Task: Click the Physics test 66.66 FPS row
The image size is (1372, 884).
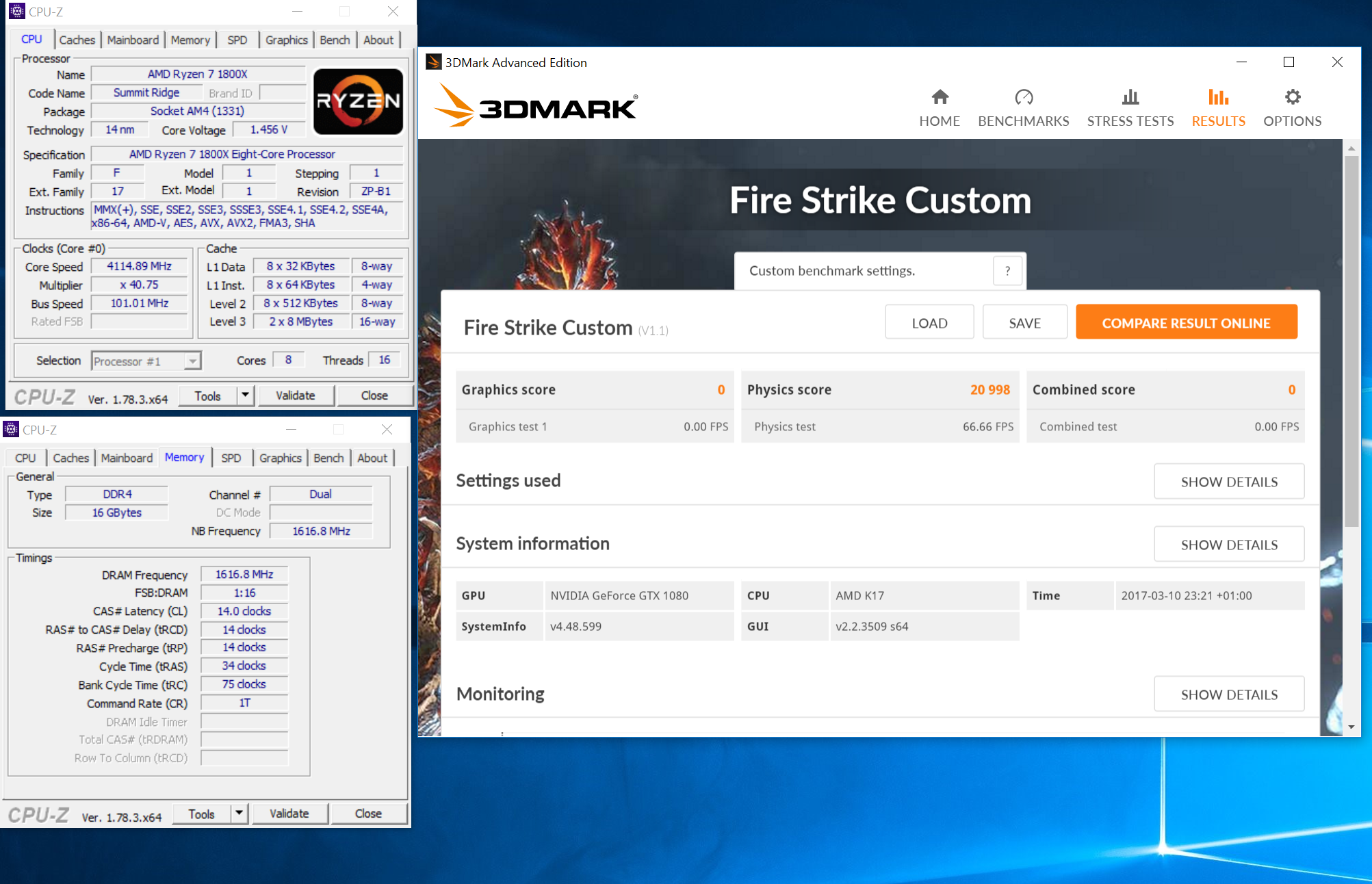Action: click(x=880, y=426)
